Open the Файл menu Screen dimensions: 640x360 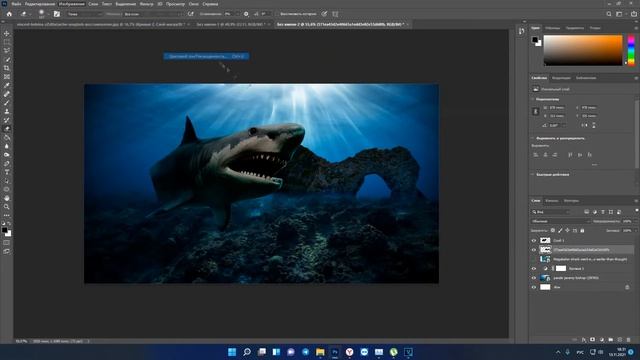[x=16, y=4]
